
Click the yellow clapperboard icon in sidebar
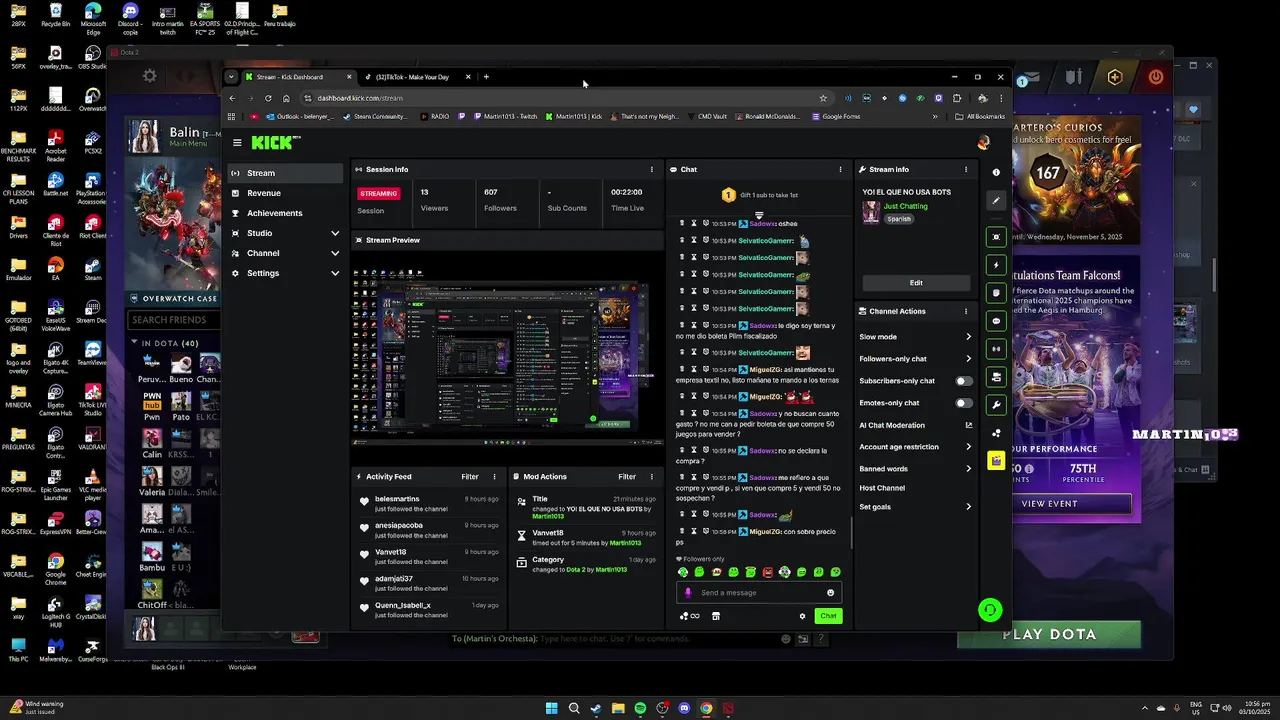click(996, 461)
